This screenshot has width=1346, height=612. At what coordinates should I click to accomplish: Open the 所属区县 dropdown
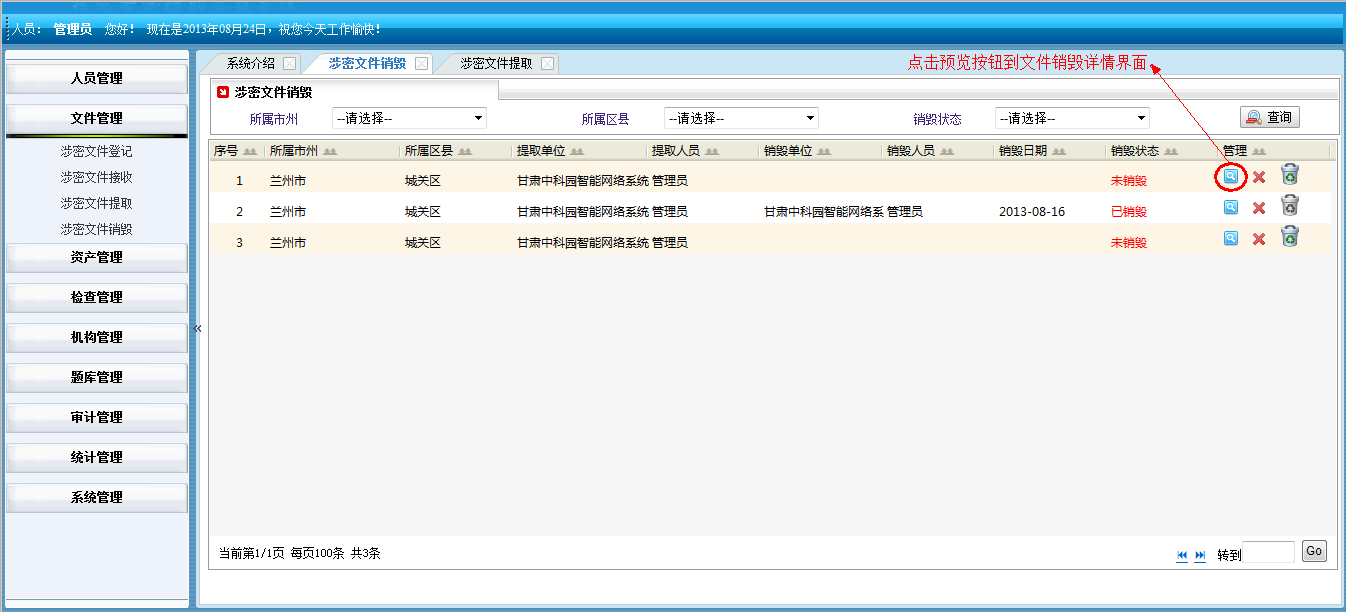741,118
